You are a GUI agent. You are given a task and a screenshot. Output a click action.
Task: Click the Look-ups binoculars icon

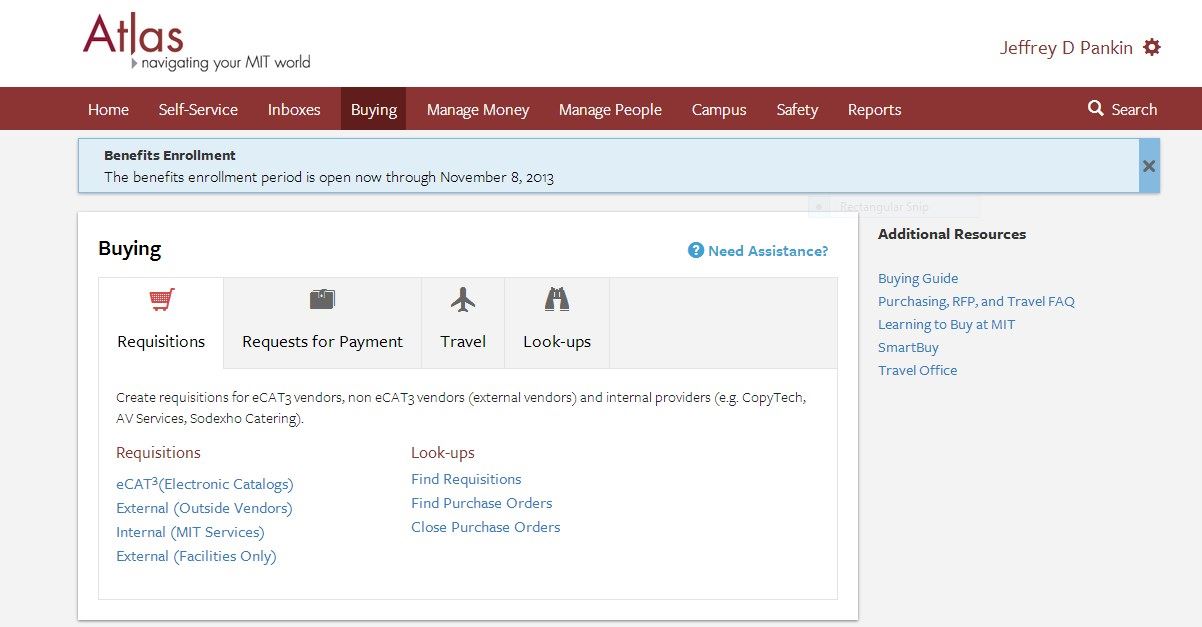pos(557,299)
